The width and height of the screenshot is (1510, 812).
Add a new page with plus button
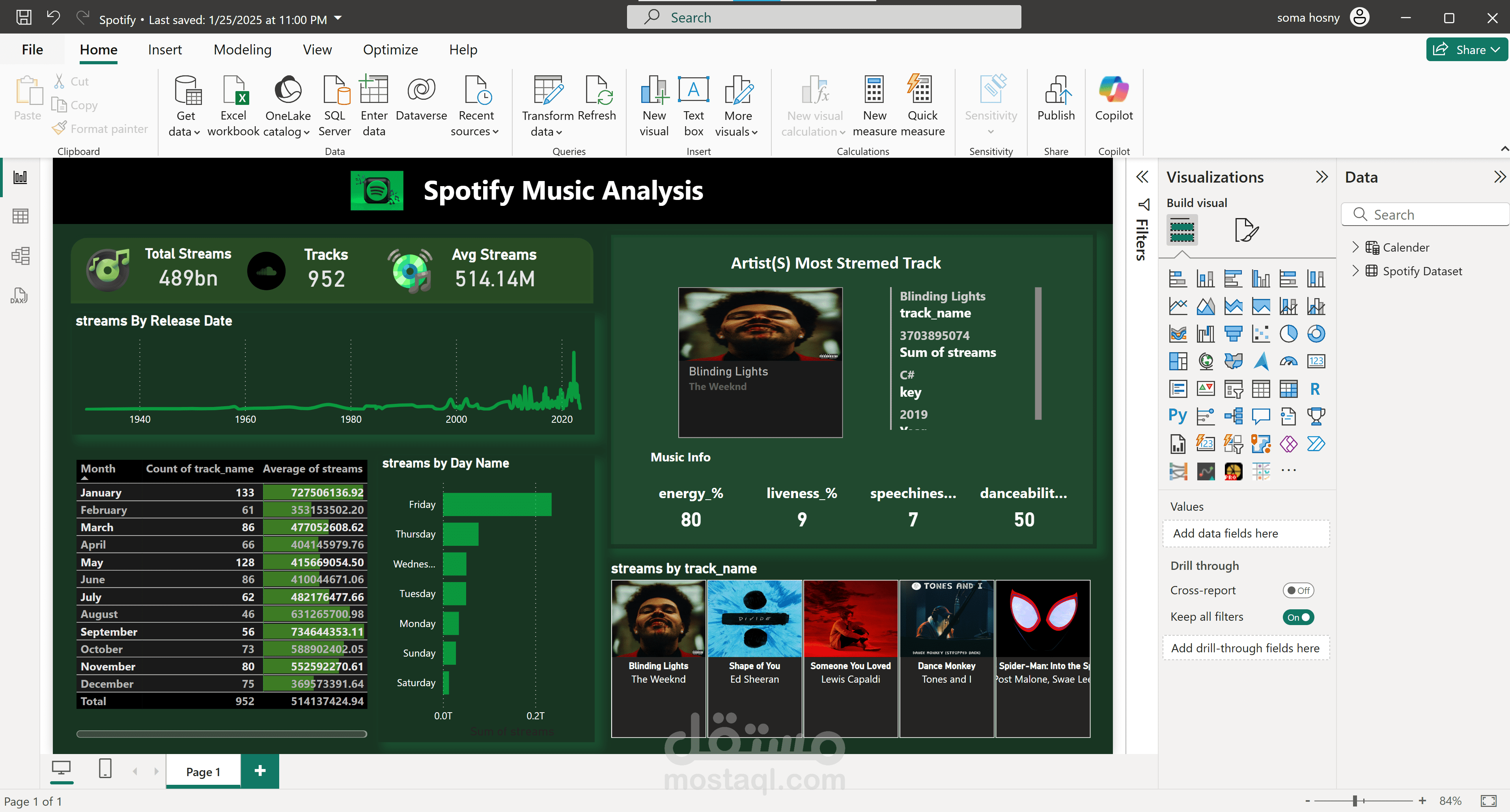coord(259,771)
